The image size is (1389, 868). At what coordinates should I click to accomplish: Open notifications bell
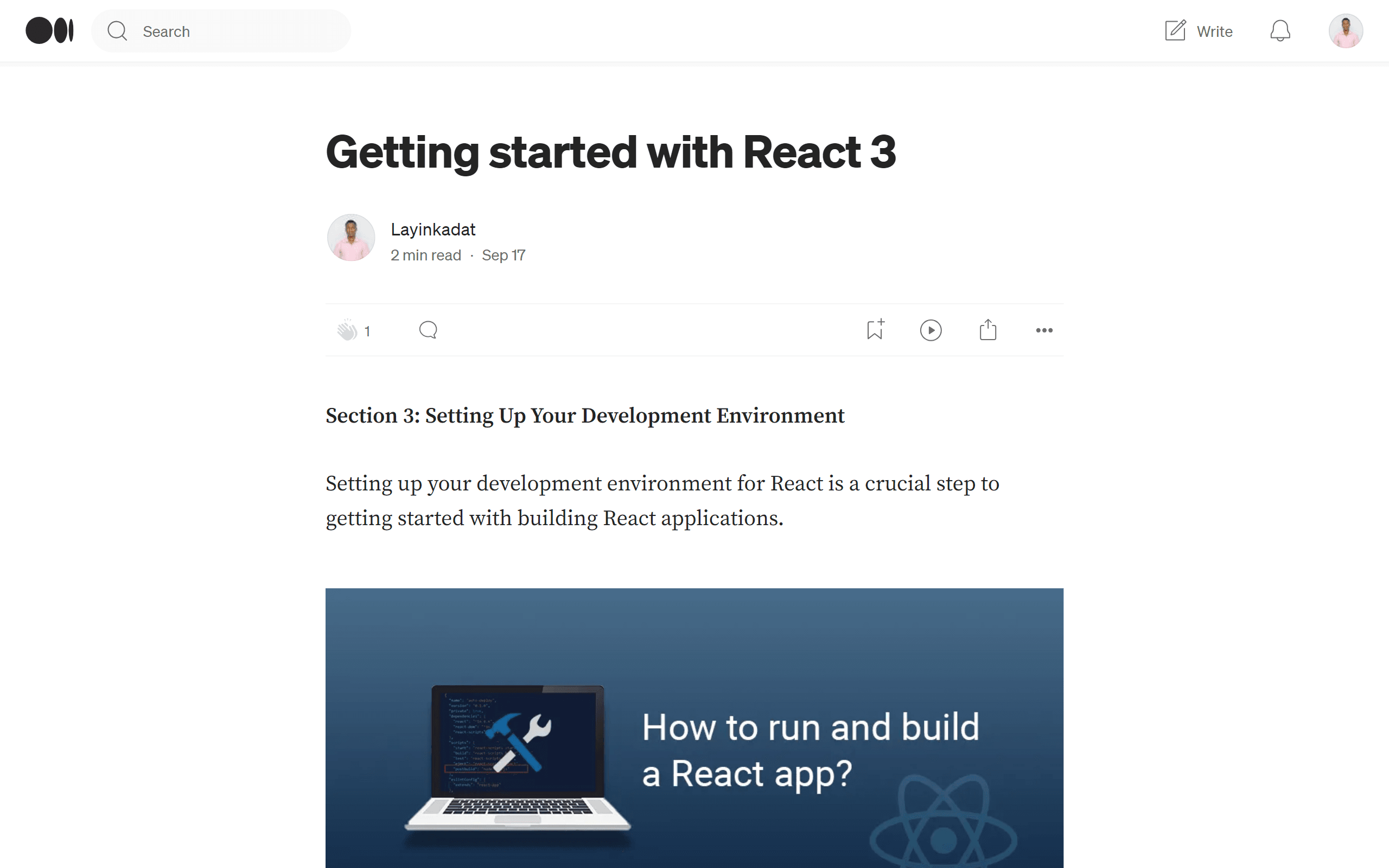1280,31
